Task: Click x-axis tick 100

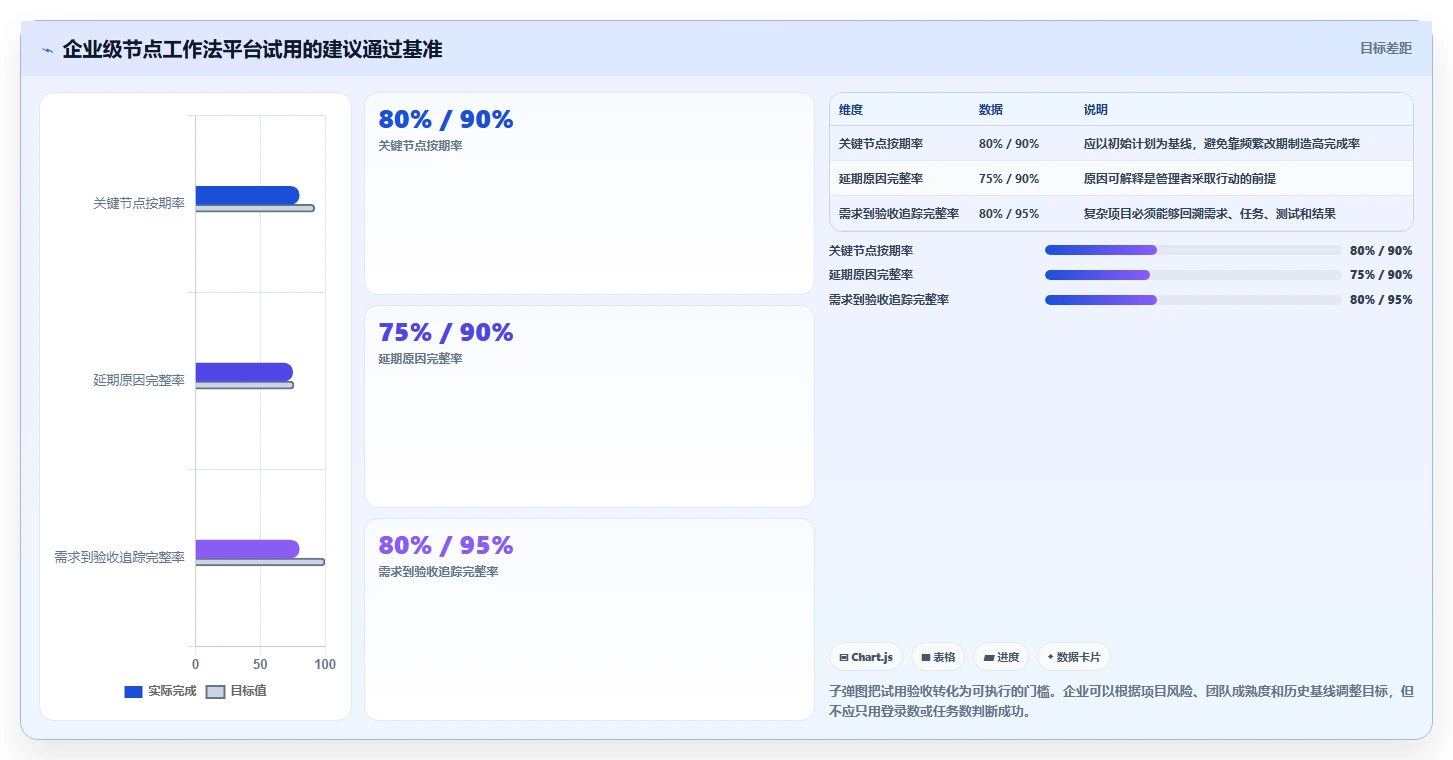Action: [325, 664]
